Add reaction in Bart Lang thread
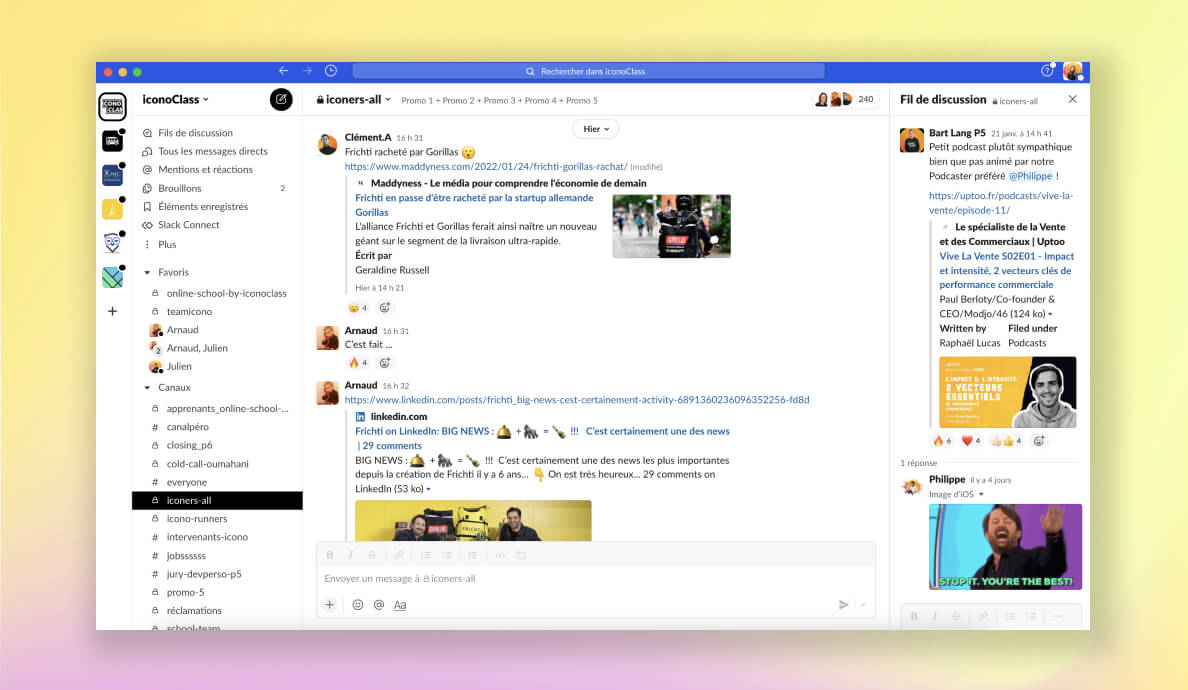Image resolution: width=1188 pixels, height=690 pixels. 1039,441
